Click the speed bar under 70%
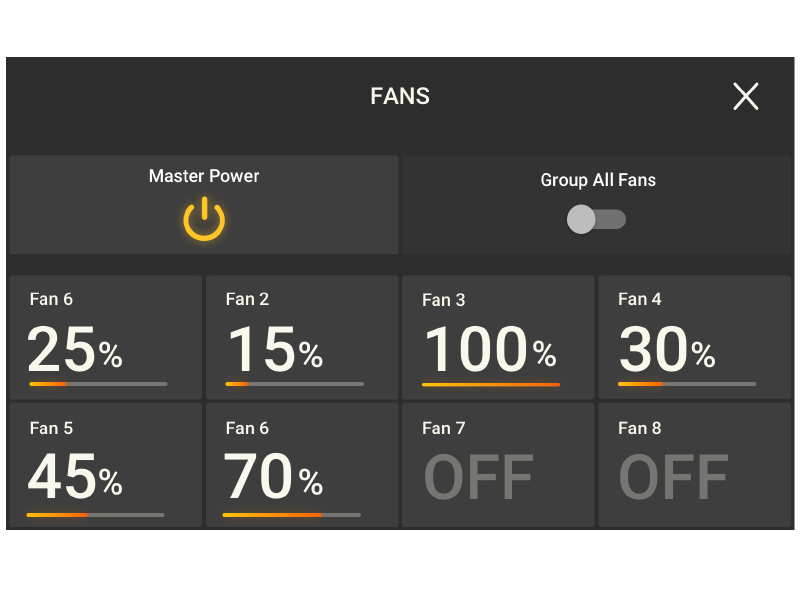This screenshot has height=600, width=800. pos(291,515)
